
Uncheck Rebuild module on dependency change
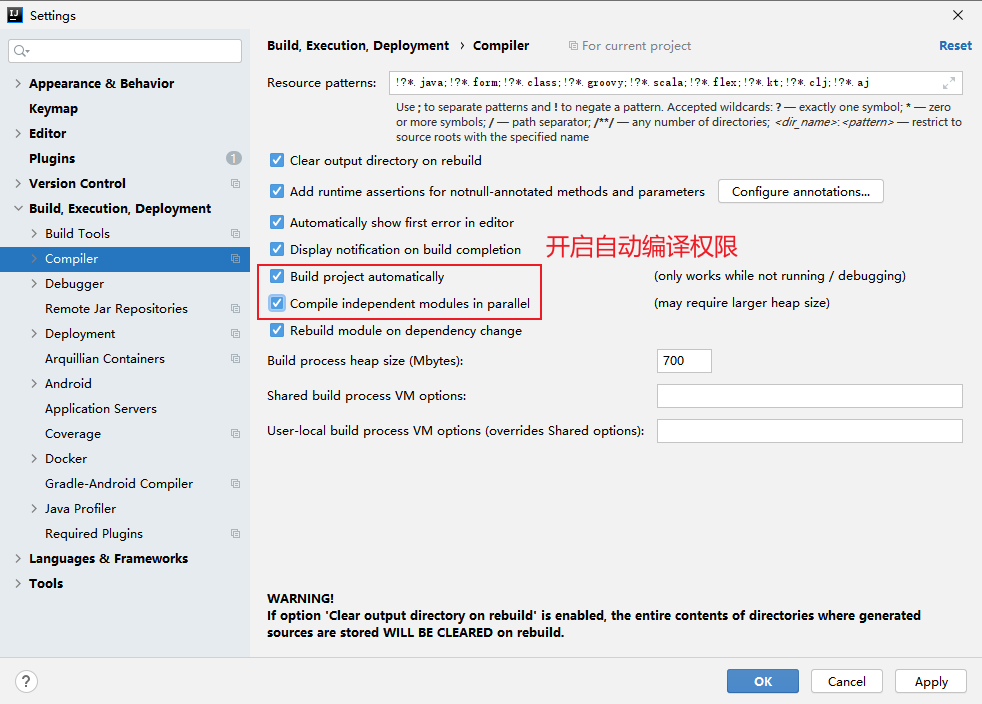[x=277, y=330]
